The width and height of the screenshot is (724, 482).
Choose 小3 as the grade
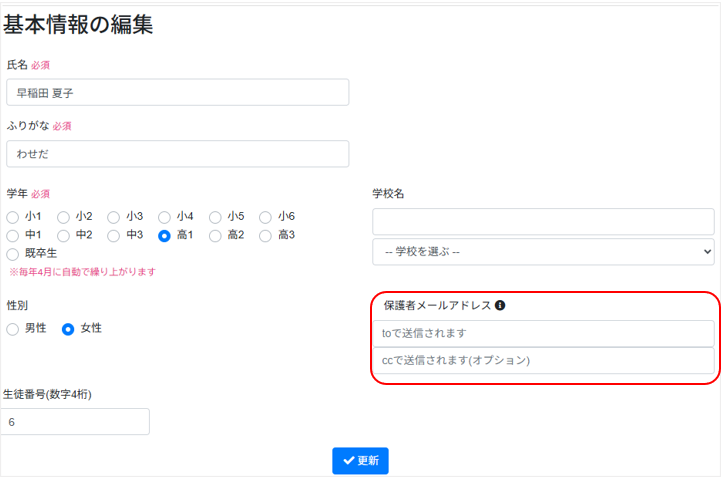coord(113,217)
